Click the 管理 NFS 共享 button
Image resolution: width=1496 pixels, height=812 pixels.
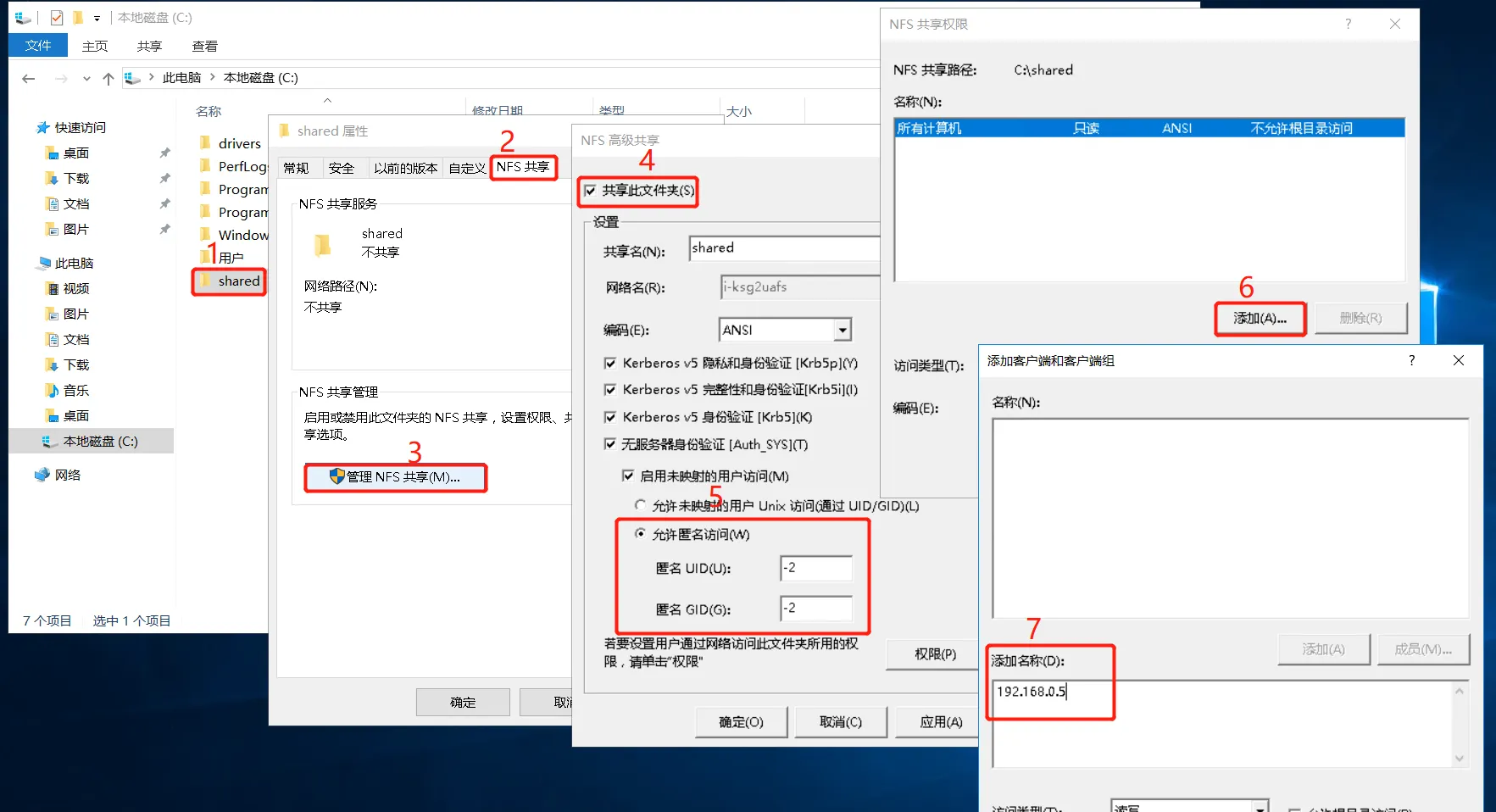coord(395,477)
